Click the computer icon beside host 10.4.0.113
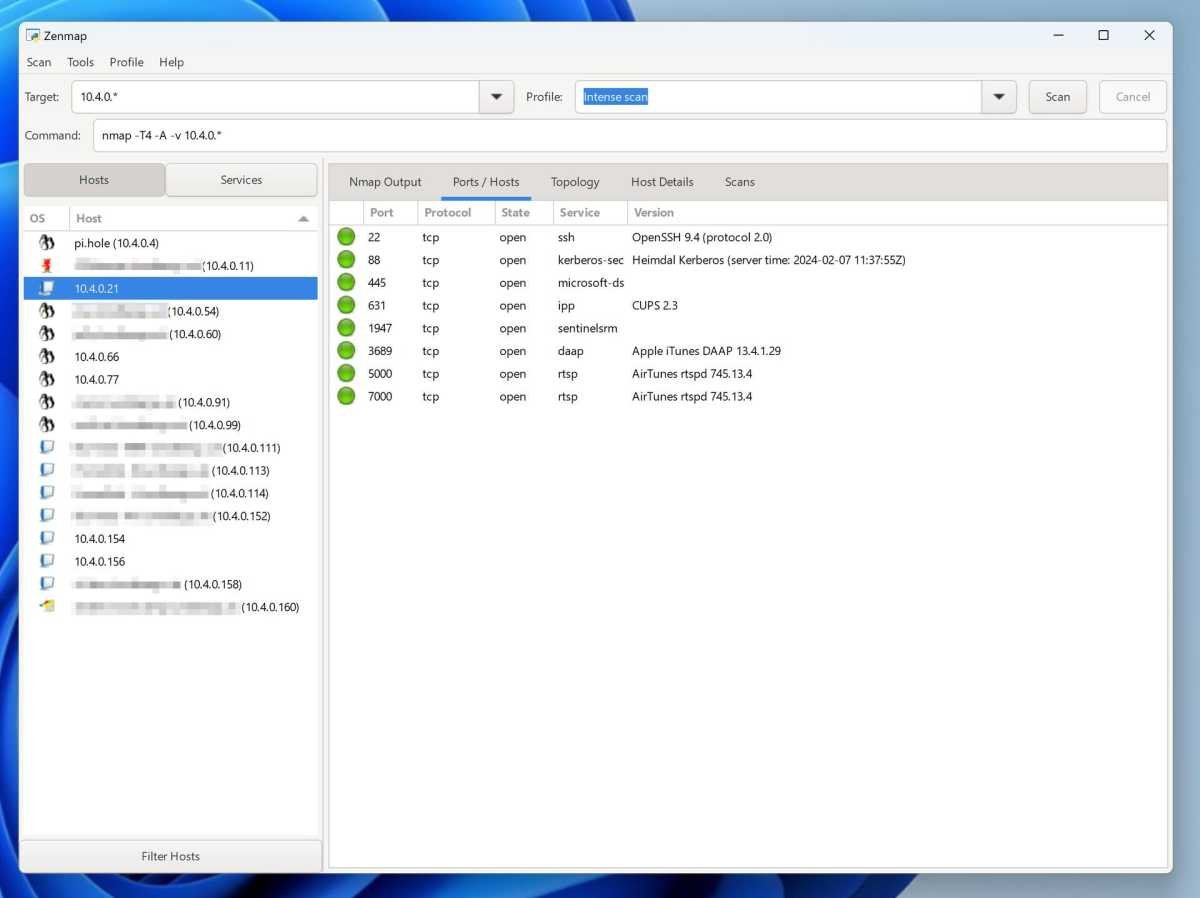 [46, 470]
